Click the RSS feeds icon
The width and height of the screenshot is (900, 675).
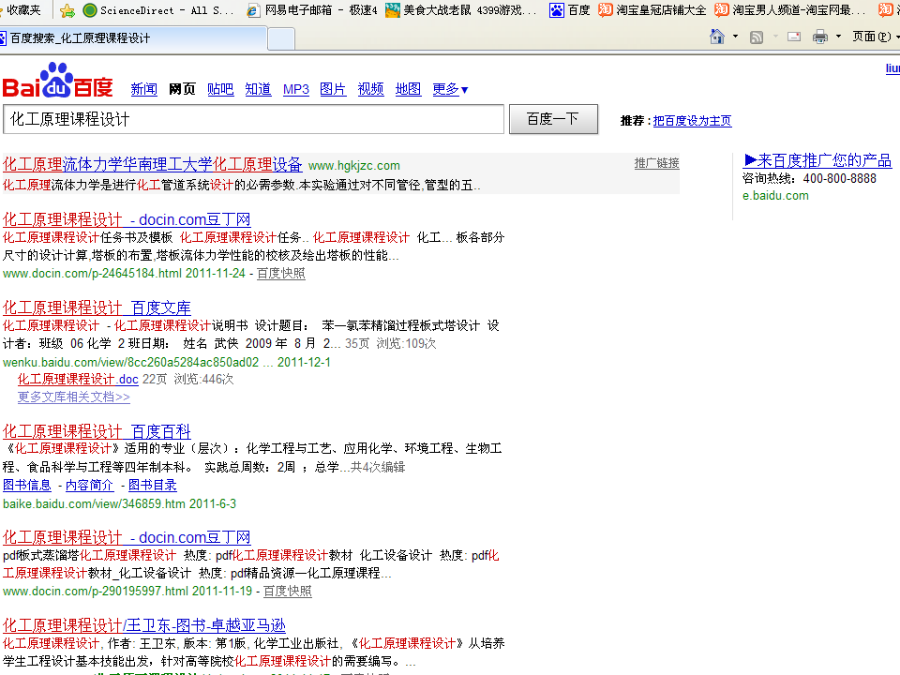click(x=757, y=37)
